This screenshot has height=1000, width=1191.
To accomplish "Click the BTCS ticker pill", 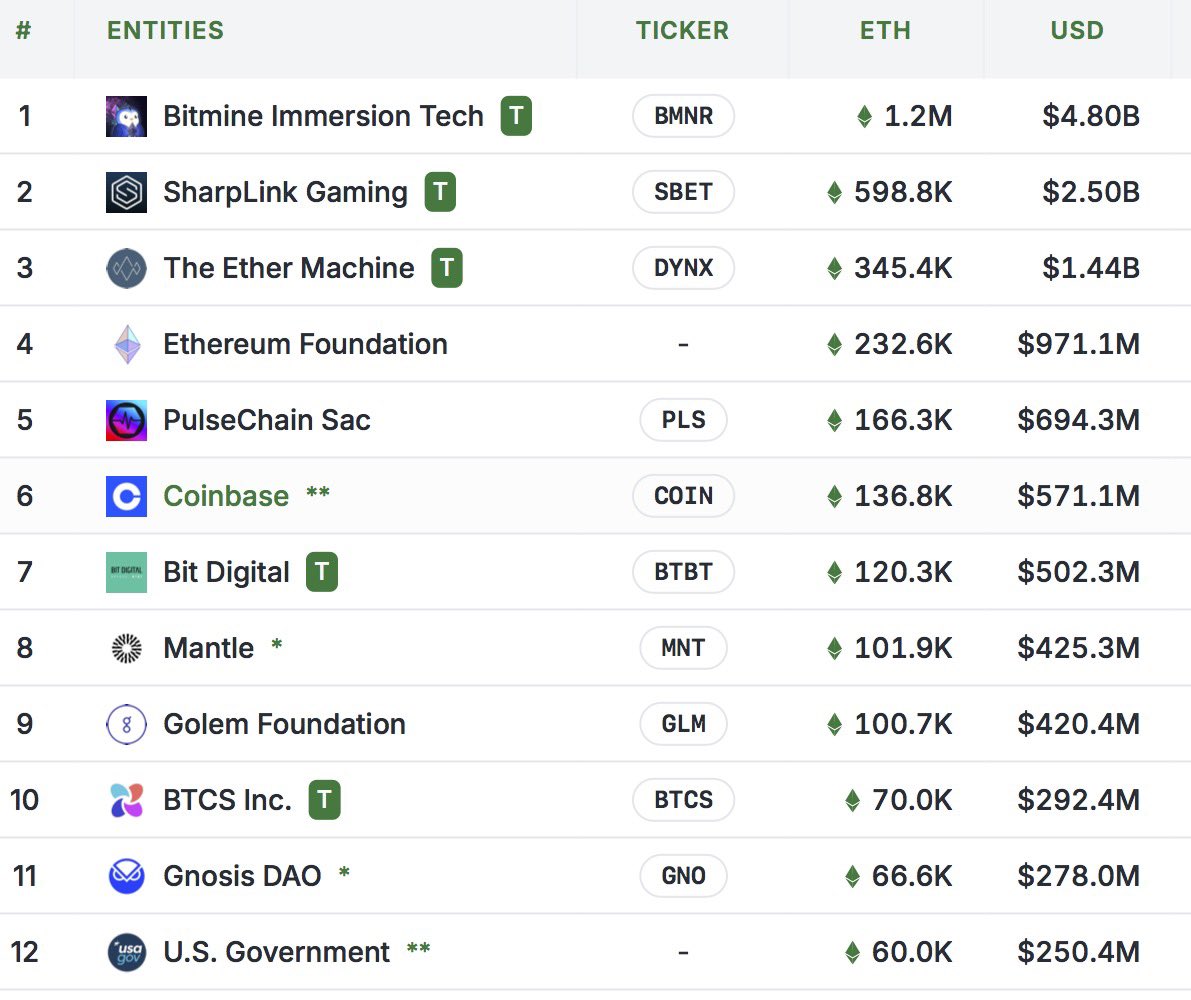I will [683, 800].
